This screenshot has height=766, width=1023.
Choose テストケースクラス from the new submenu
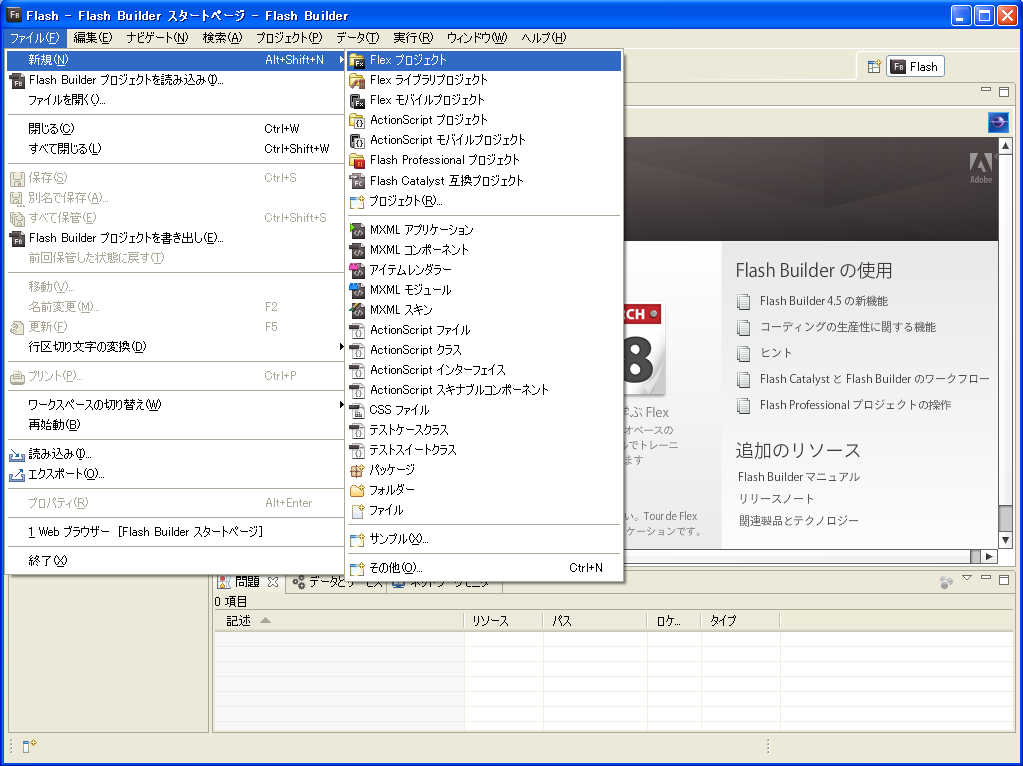pyautogui.click(x=484, y=431)
